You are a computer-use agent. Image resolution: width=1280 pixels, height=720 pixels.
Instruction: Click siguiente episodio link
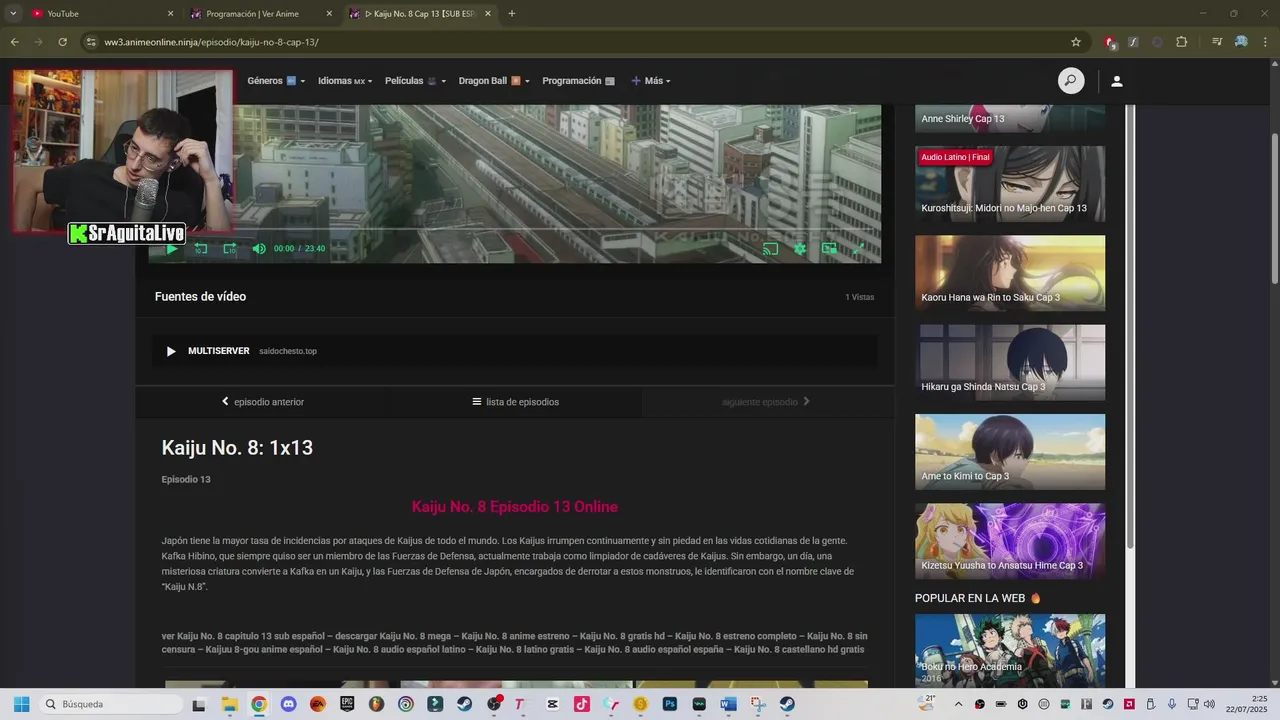pos(766,402)
